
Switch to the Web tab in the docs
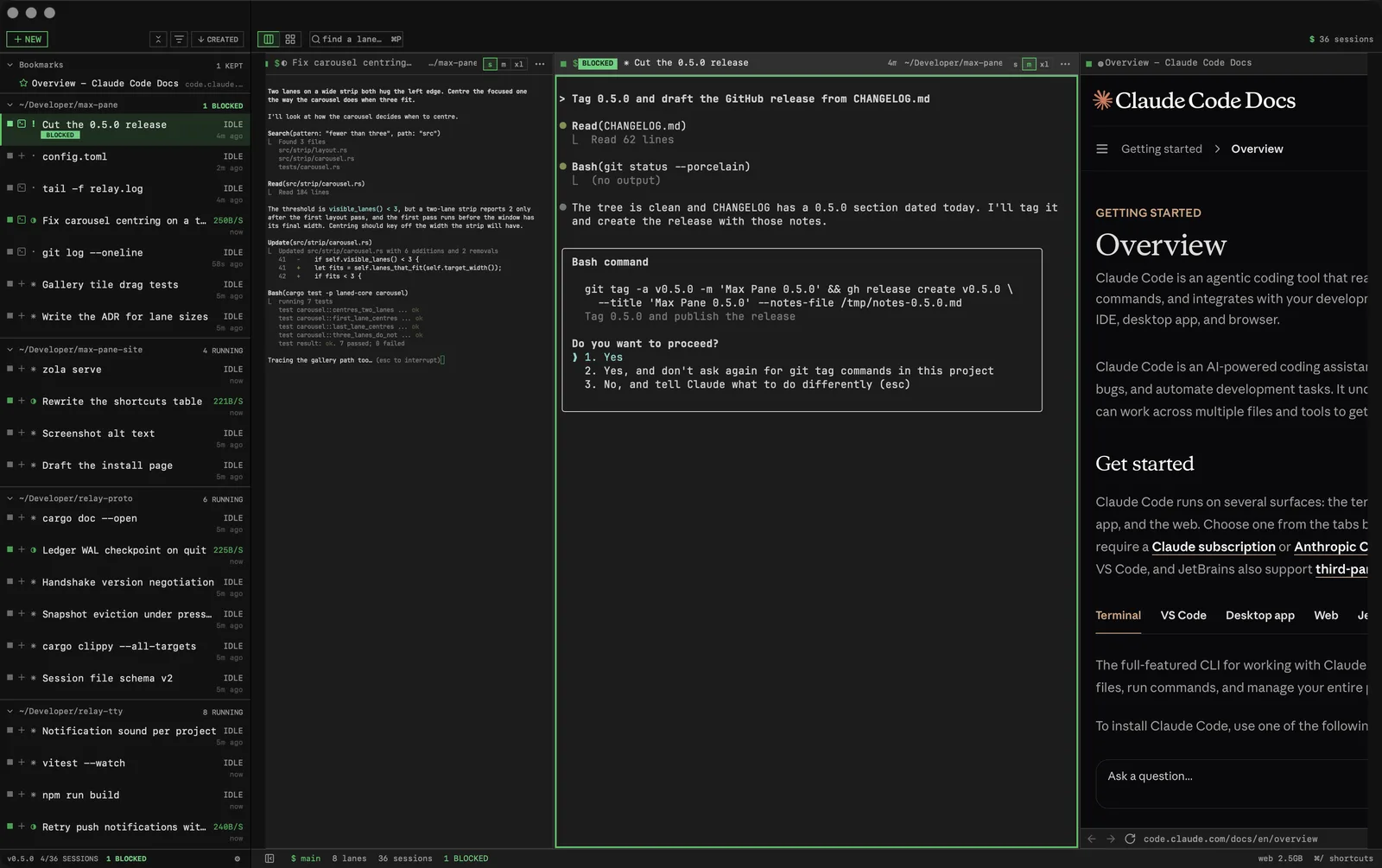[1326, 616]
